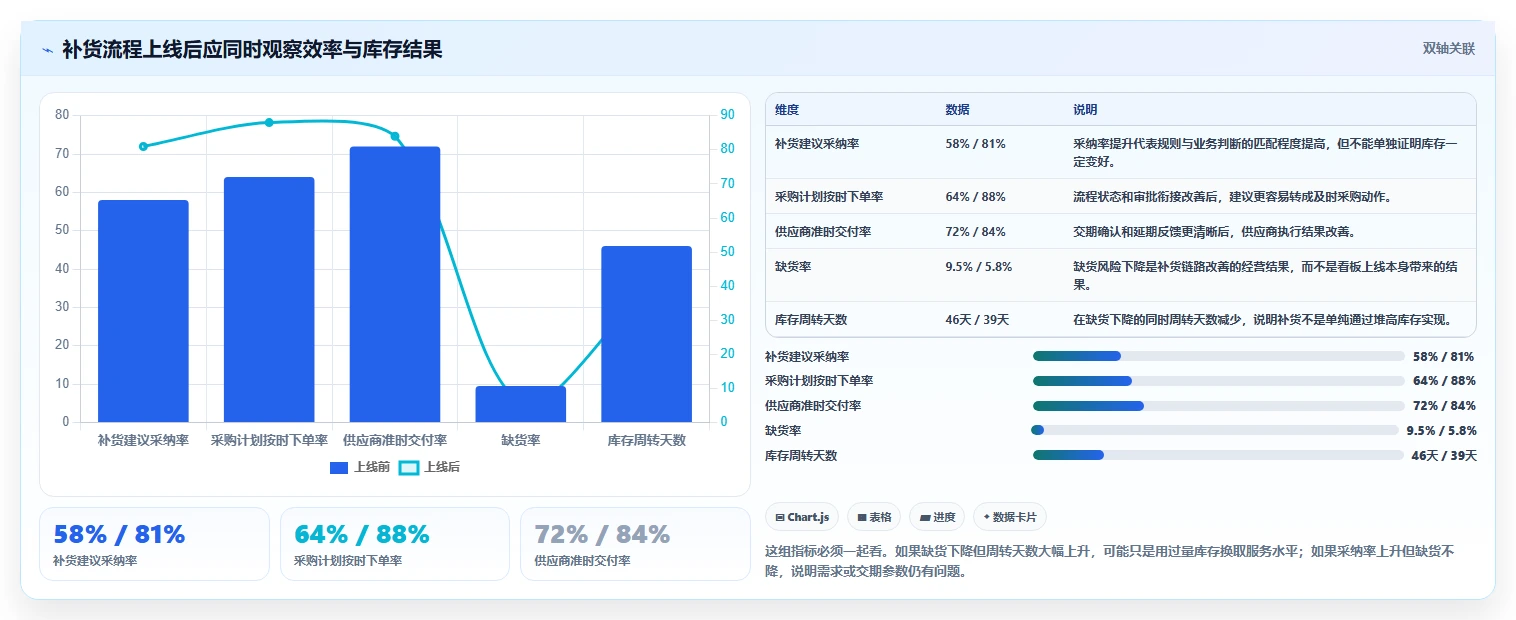Click the line point above 补货建议采纳率 bar
Viewport: 1516px width, 620px height.
pyautogui.click(x=143, y=146)
